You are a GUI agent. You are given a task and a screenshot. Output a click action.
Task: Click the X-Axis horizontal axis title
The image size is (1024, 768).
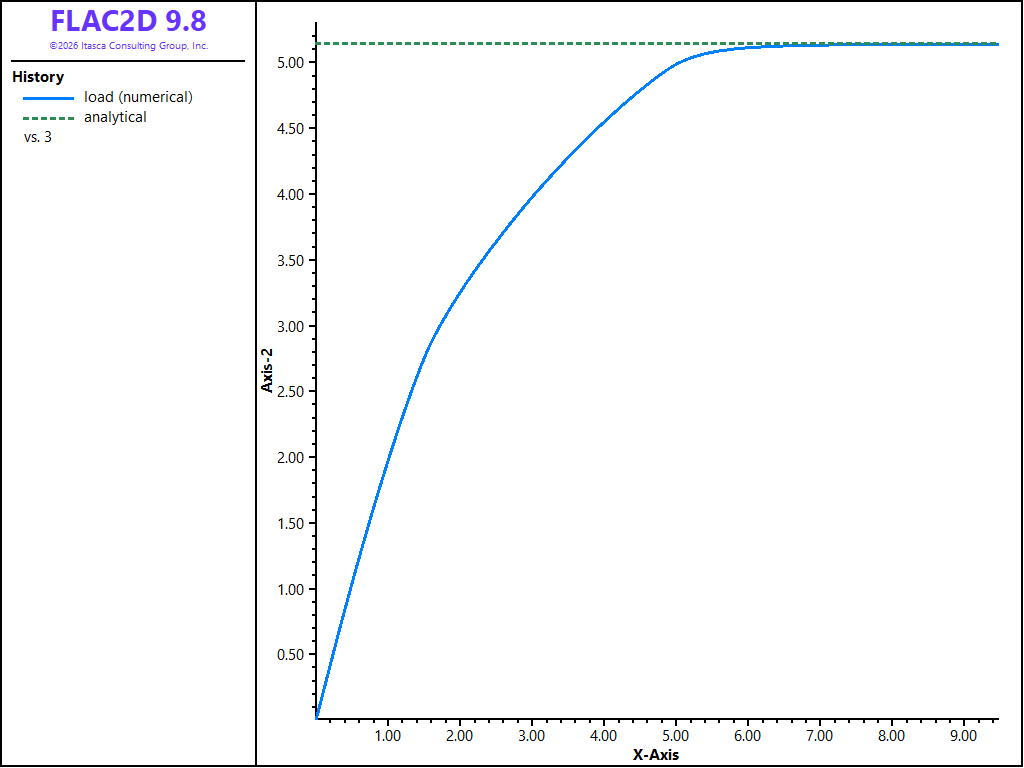[656, 756]
